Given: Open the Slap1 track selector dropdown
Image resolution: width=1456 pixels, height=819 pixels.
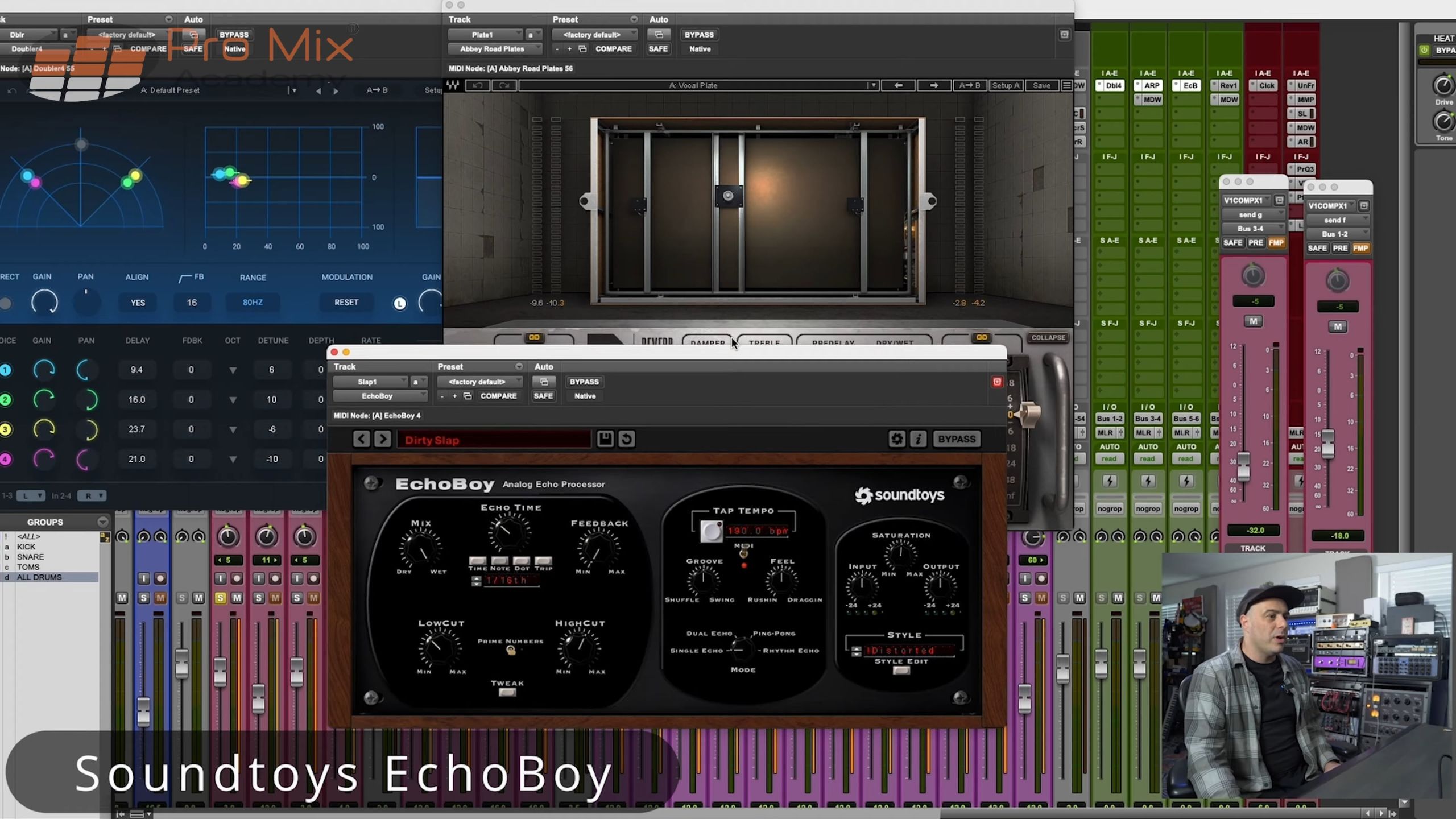Looking at the screenshot, I should [371, 382].
